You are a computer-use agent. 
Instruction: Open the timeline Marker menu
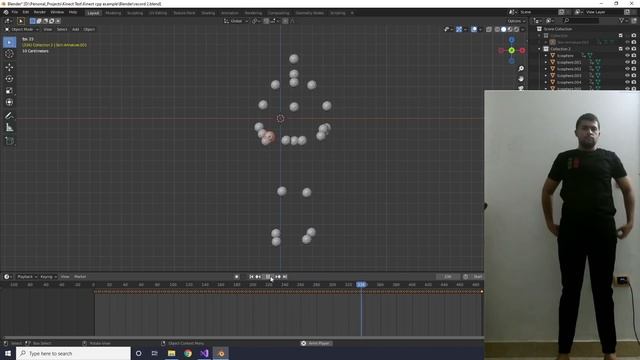[x=80, y=277]
